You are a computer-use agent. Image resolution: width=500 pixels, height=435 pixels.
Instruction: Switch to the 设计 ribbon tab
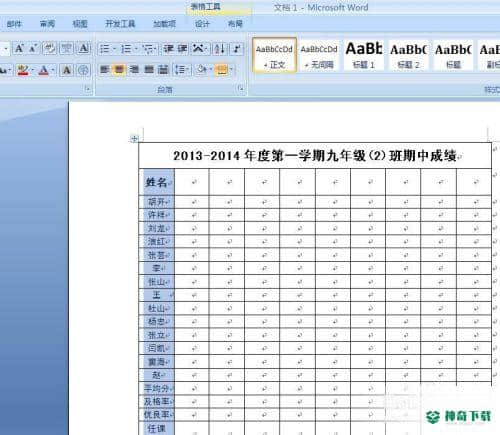click(202, 24)
